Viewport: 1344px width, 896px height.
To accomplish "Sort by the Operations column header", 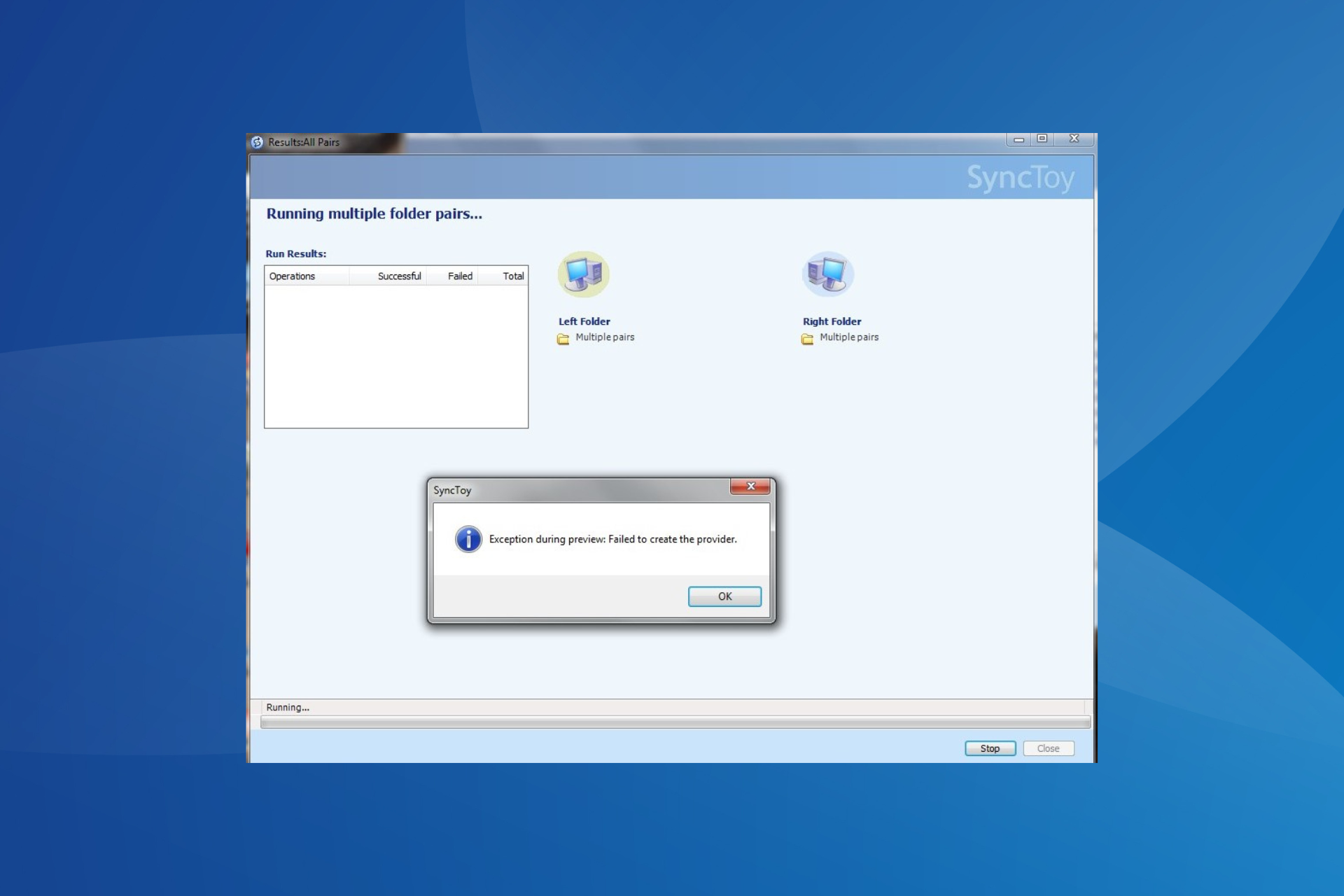I will click(307, 276).
